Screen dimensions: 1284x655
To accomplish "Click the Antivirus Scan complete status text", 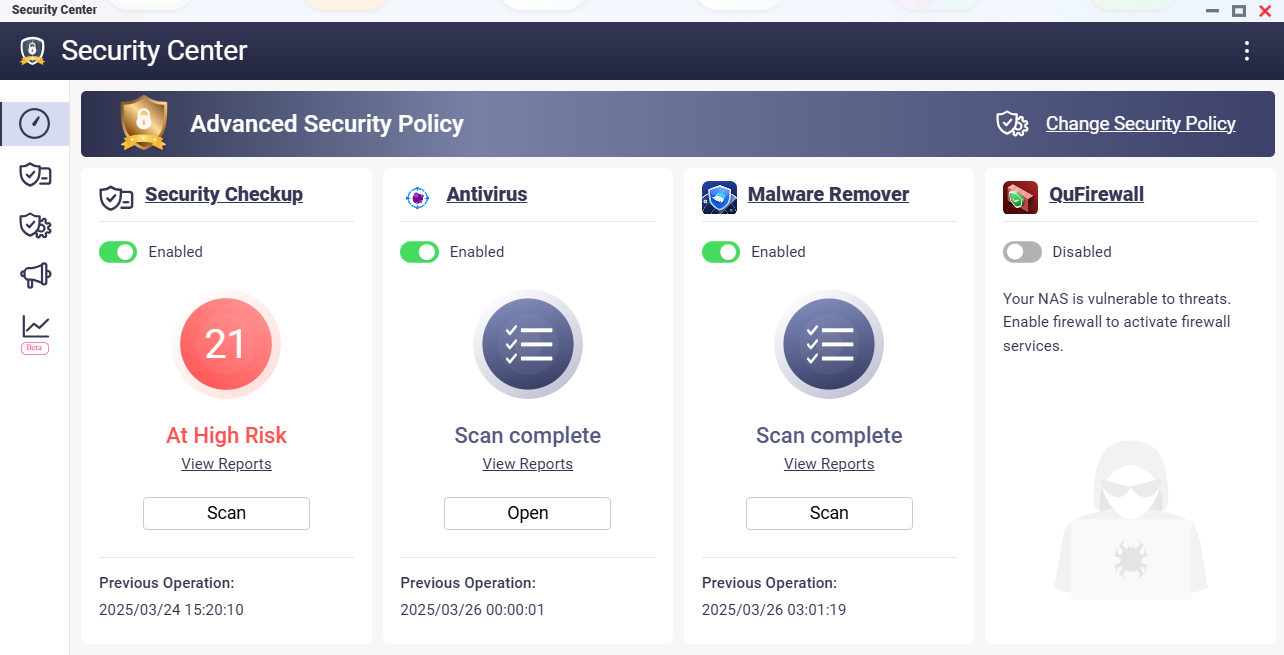I will 527,435.
